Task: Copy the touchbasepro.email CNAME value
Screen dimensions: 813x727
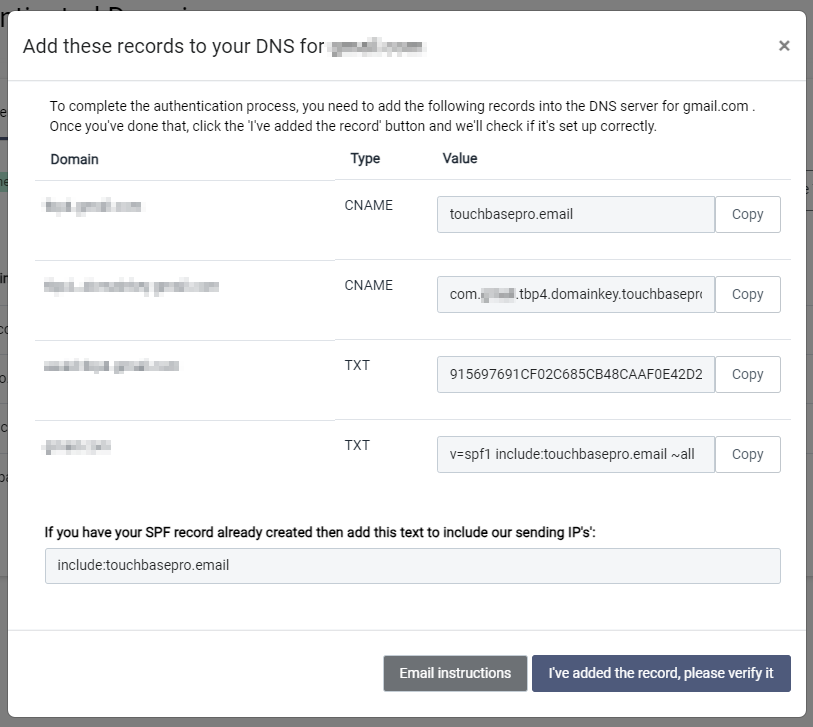Action: coord(748,214)
